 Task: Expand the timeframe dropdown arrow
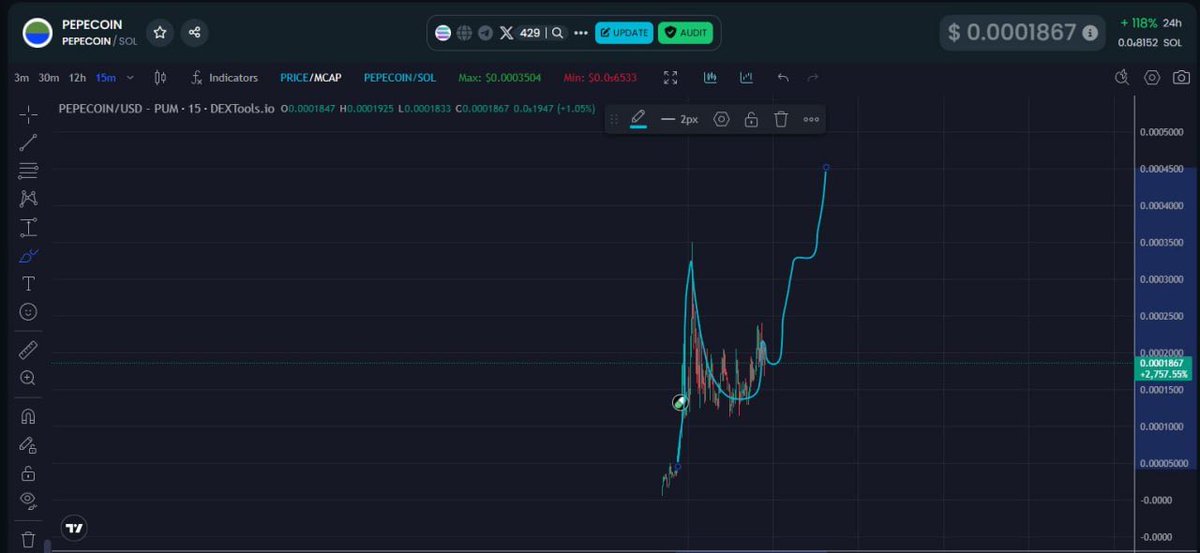pos(131,77)
